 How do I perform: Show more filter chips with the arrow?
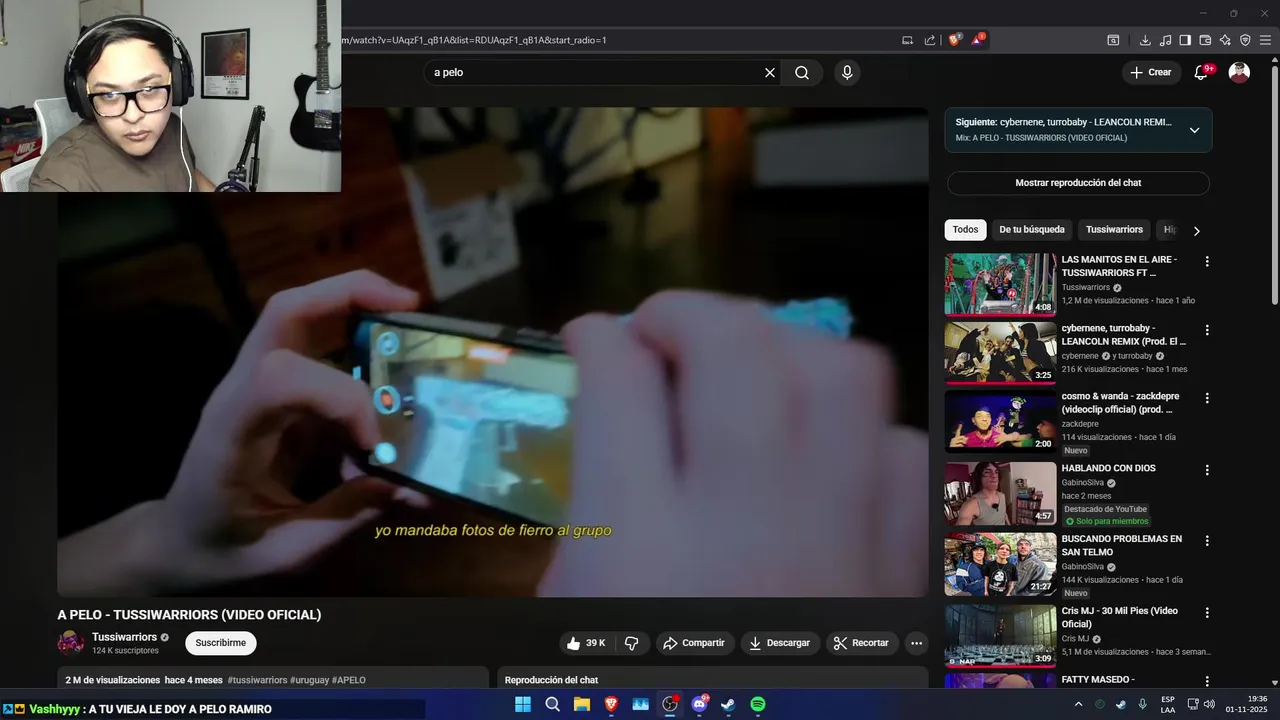[x=1196, y=231]
